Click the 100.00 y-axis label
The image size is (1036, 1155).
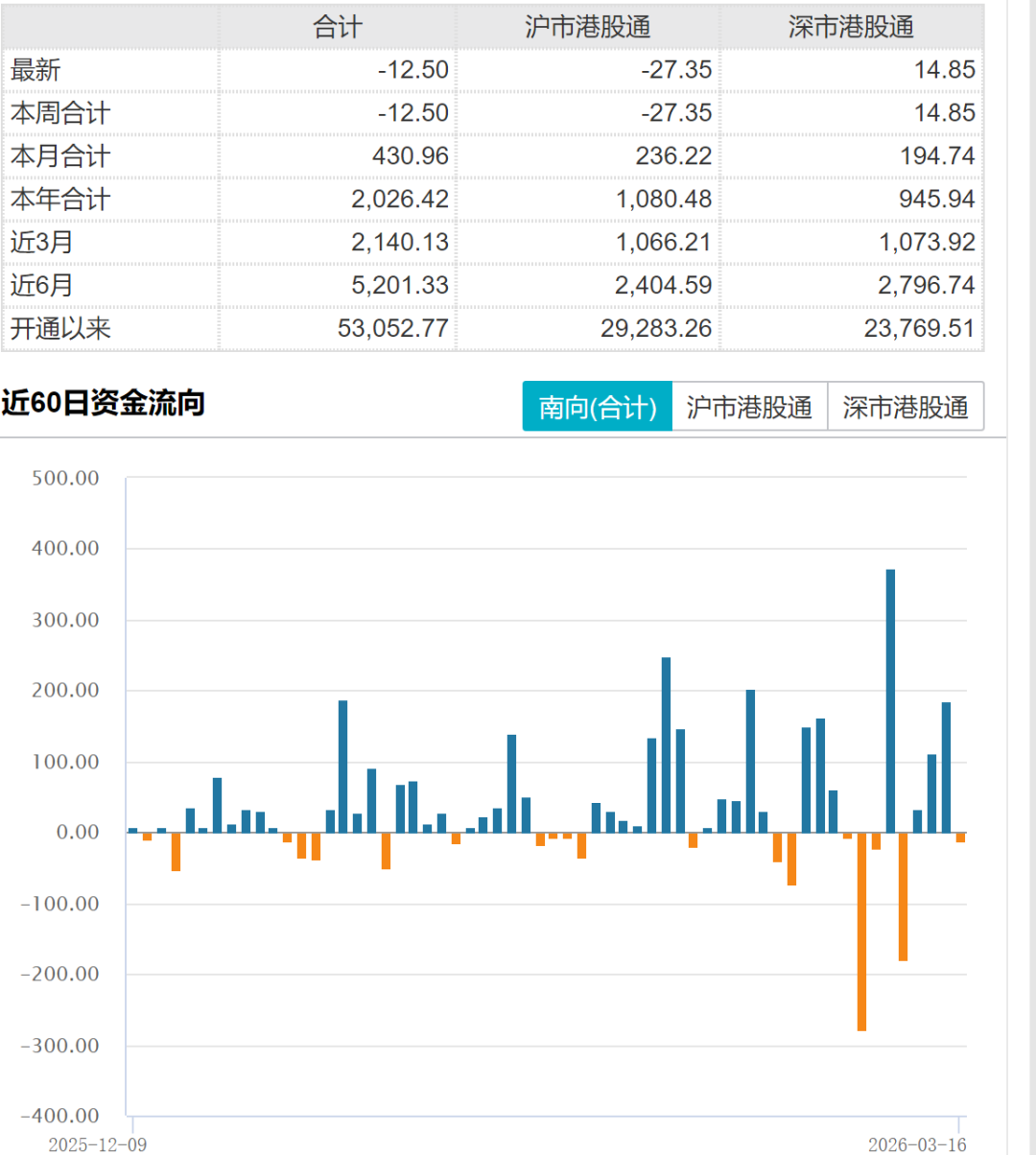pos(65,762)
